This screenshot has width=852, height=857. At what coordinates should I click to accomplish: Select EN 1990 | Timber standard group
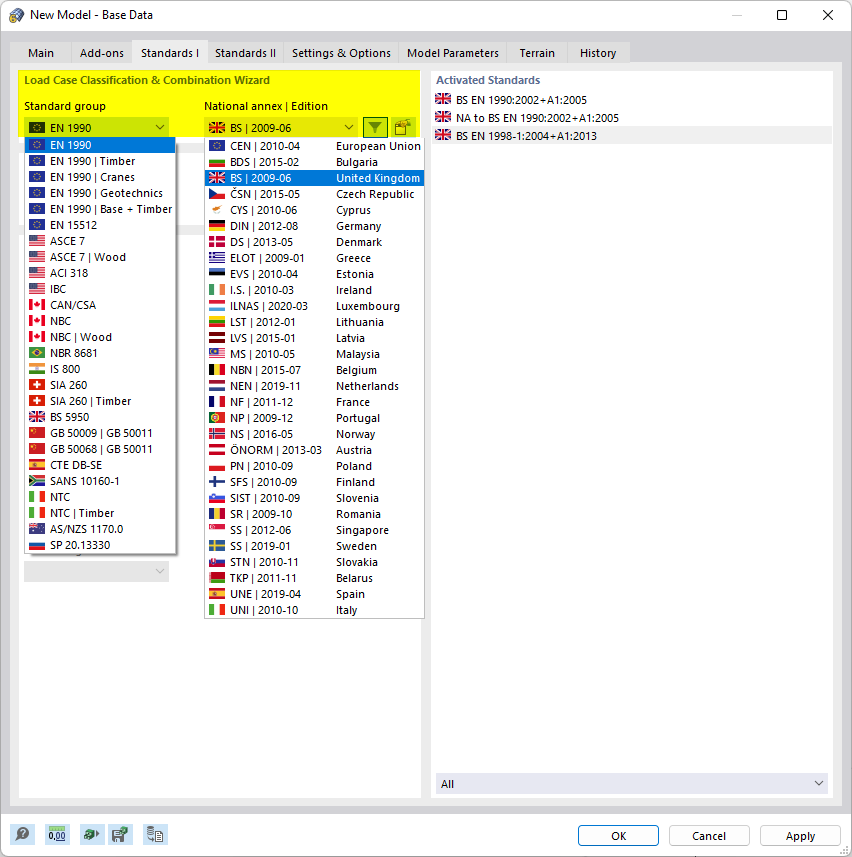101,161
